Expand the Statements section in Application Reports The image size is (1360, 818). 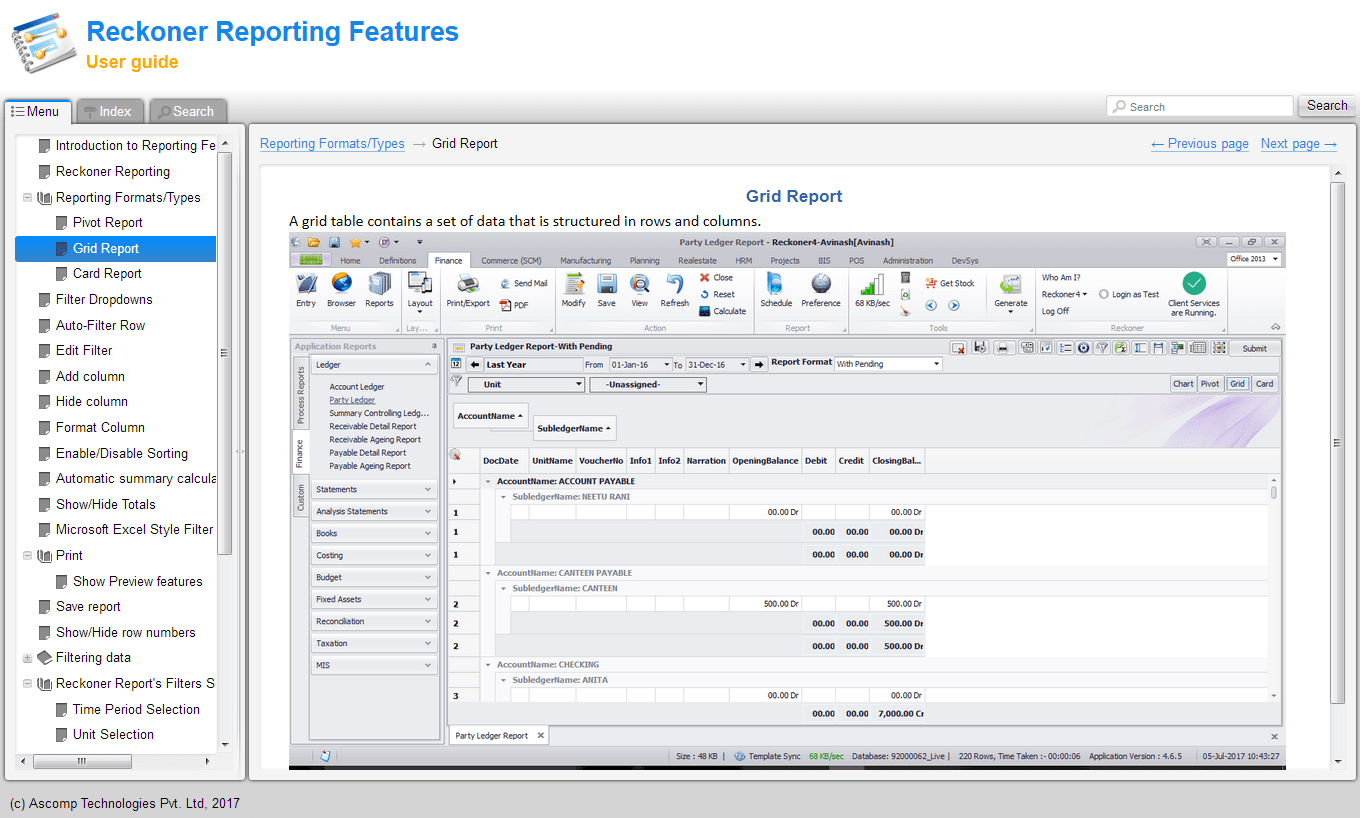coord(373,489)
